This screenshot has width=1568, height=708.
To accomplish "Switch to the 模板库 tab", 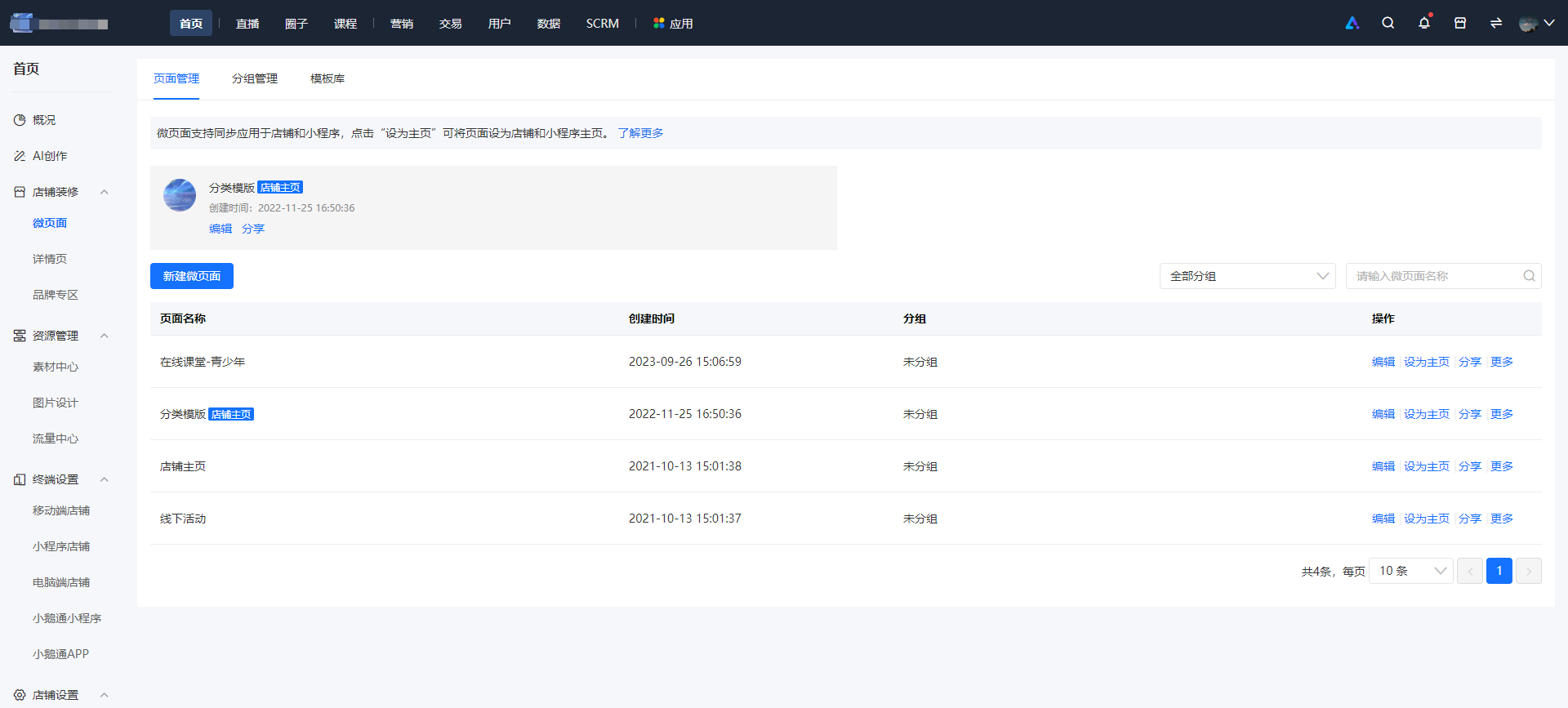I will pyautogui.click(x=327, y=78).
